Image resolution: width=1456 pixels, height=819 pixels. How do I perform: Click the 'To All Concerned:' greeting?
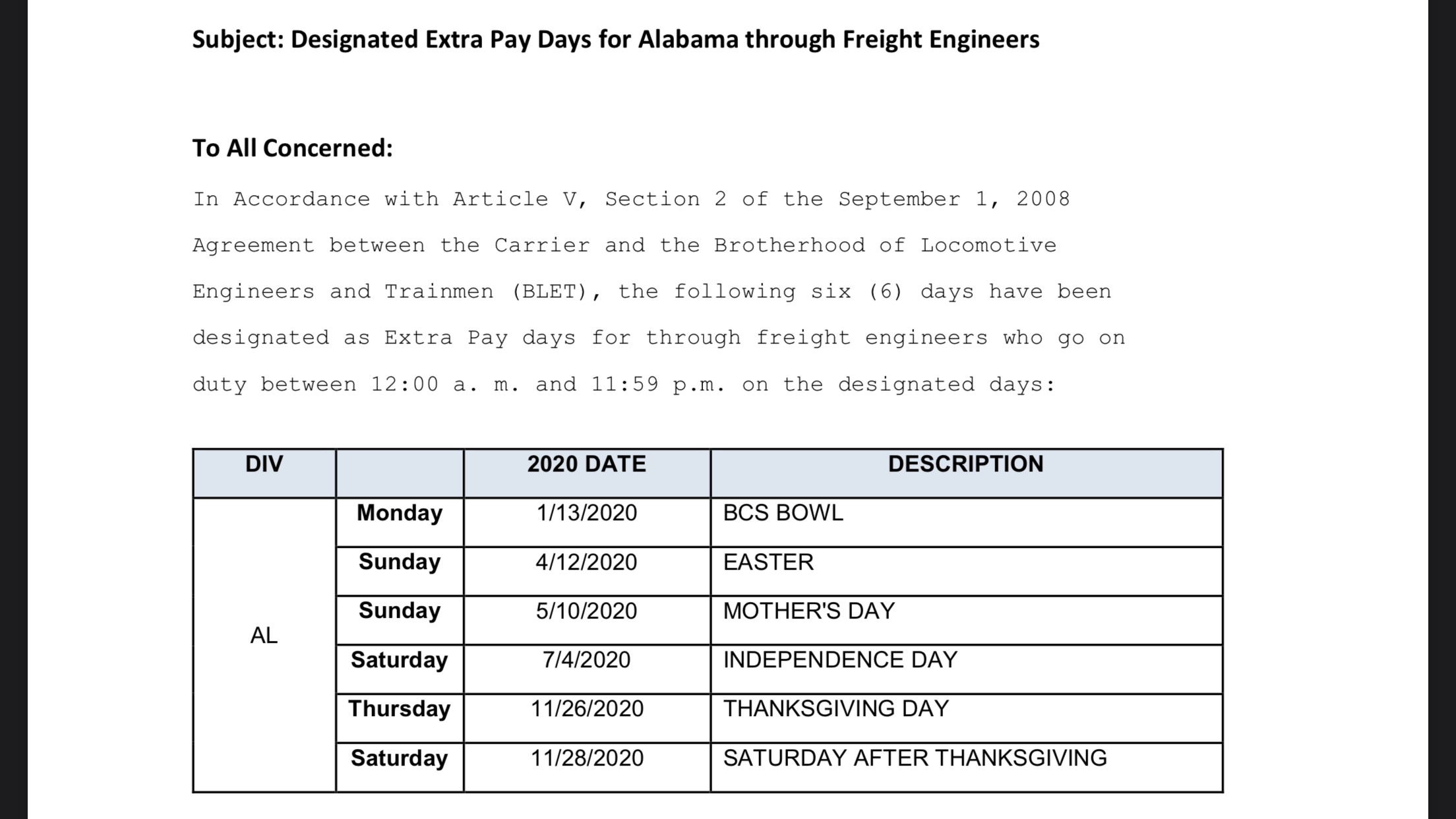pos(292,148)
